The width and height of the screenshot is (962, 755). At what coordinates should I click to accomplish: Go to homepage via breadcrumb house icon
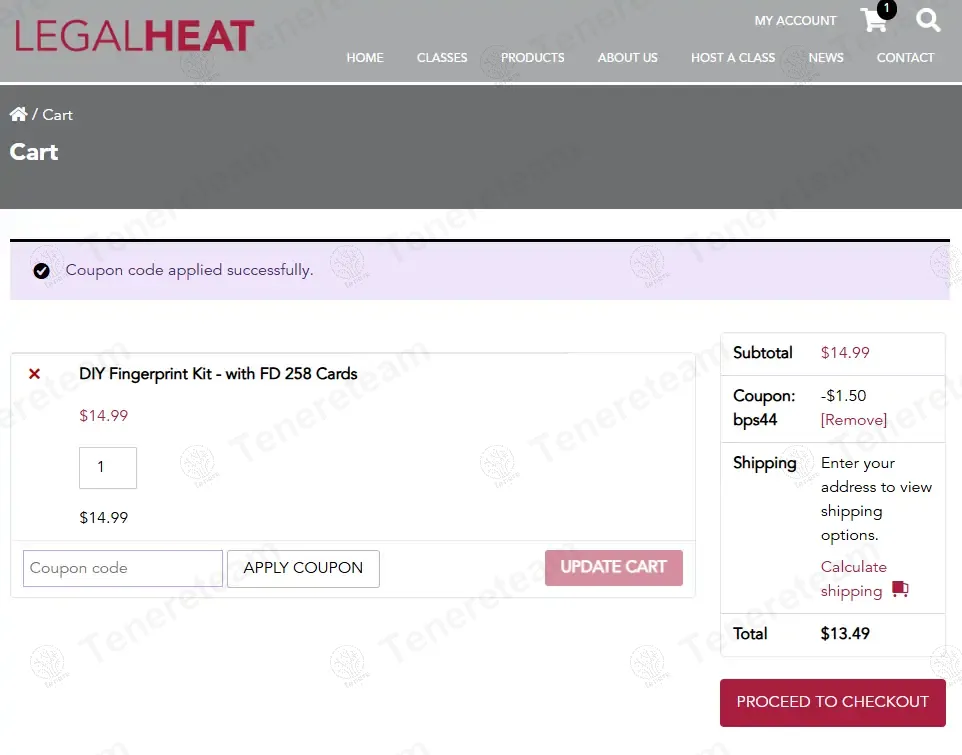pos(18,114)
